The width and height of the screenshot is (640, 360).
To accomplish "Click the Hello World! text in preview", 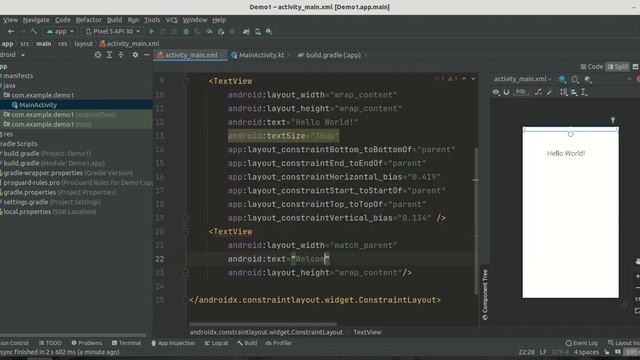I will click(566, 153).
